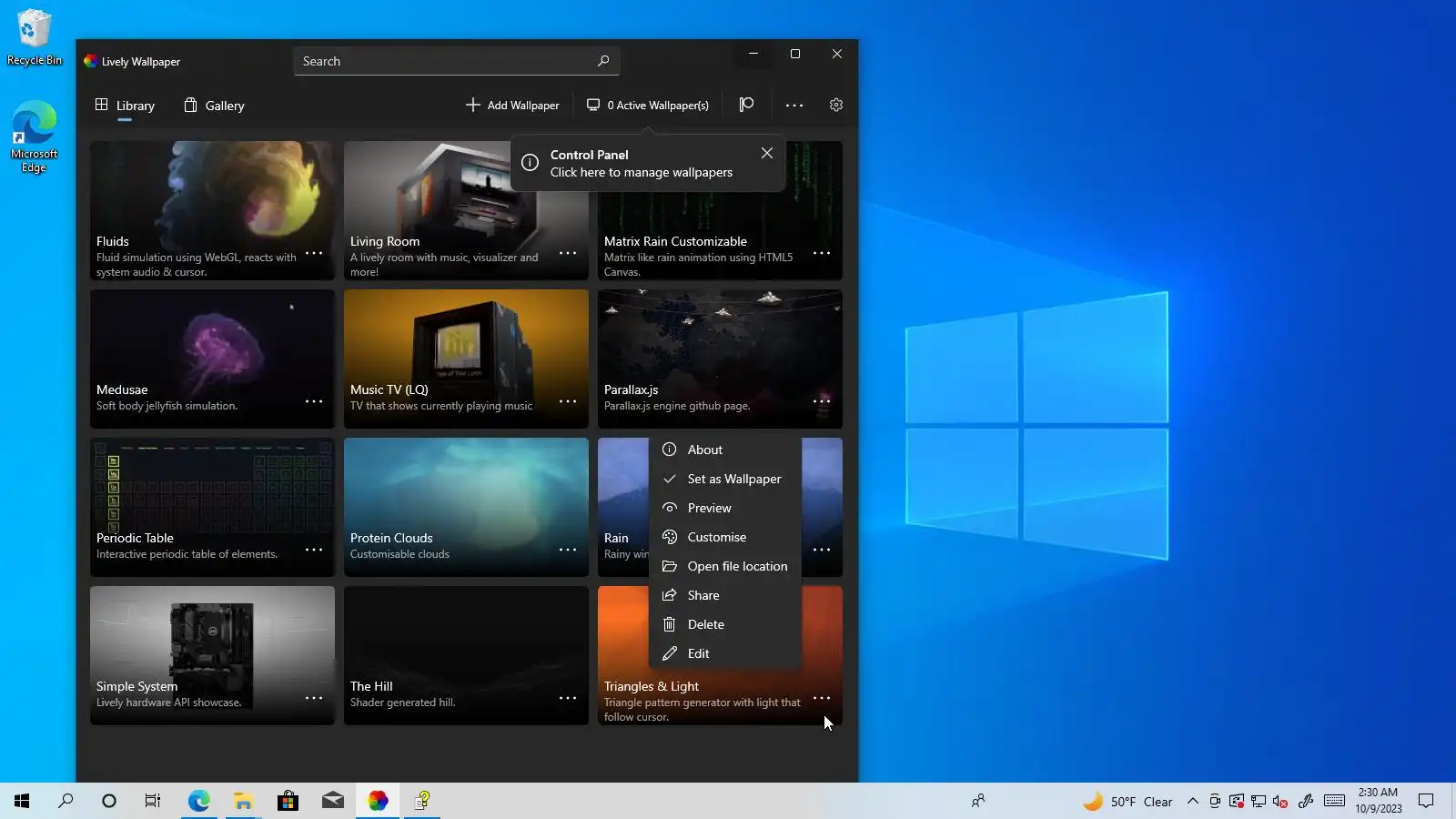Click the Add Wallpaper button
The height and width of the screenshot is (819, 1456).
[512, 106]
